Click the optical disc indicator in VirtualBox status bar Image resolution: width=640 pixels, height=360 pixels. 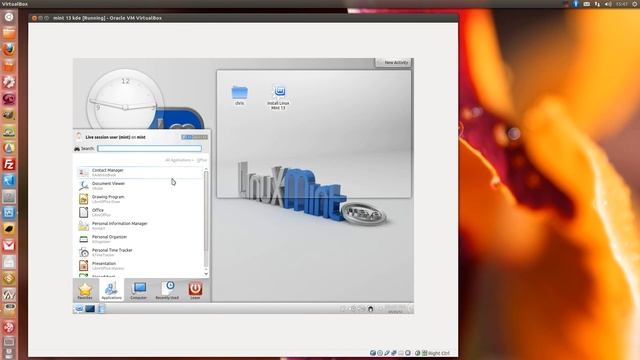point(380,353)
